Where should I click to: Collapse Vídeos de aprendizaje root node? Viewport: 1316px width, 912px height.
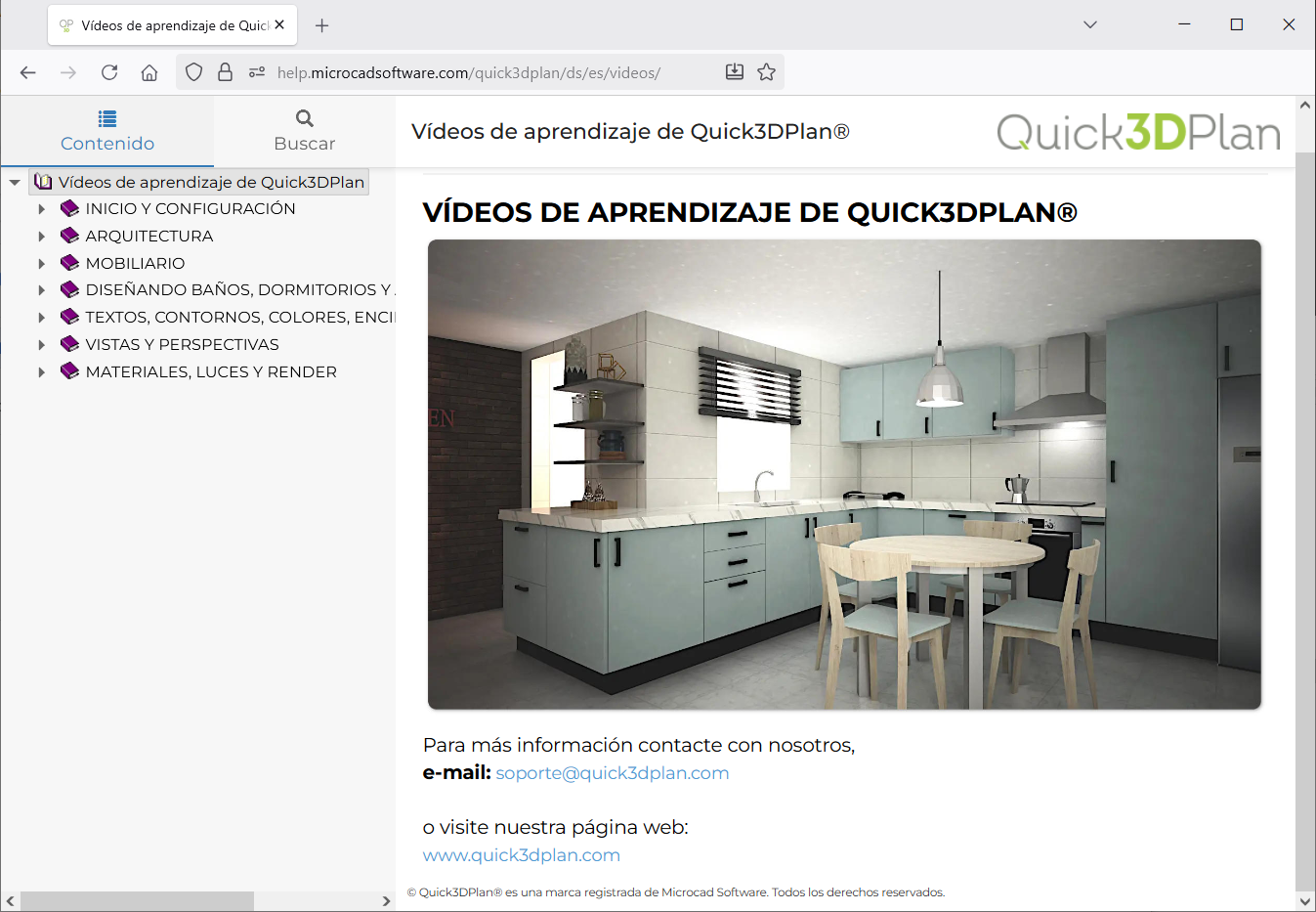click(15, 183)
